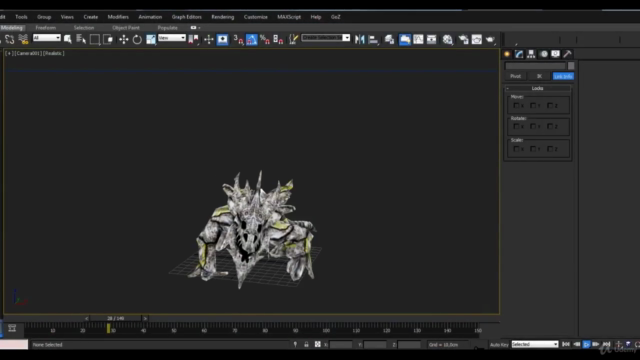640x360 pixels.
Task: Check the Rotate X lock checkbox
Action: point(516,127)
